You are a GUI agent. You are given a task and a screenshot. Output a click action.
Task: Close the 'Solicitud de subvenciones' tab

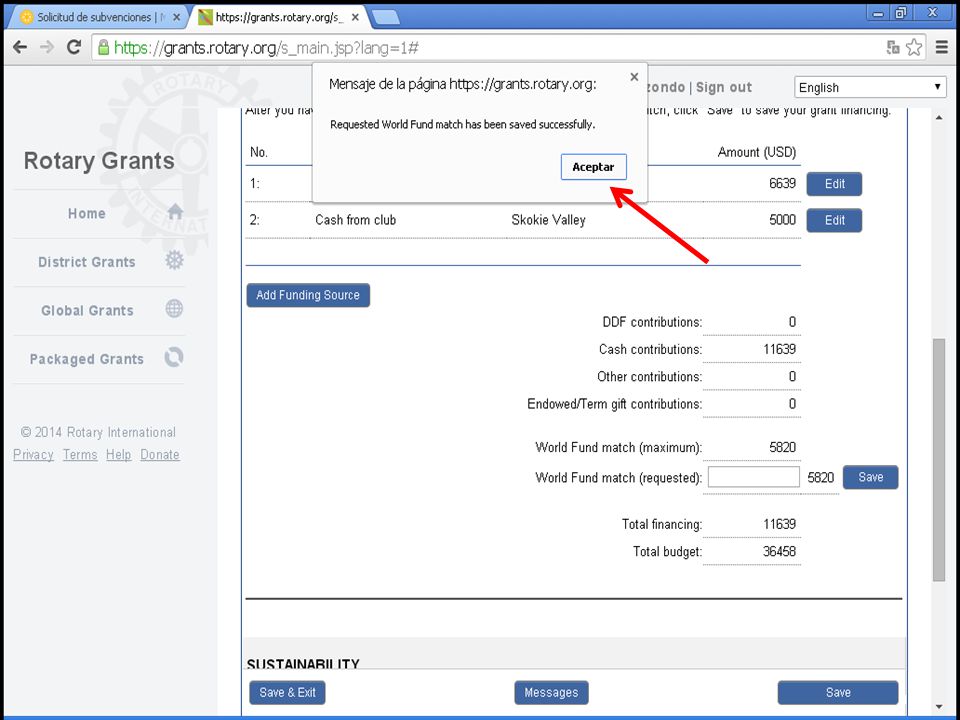(x=176, y=18)
